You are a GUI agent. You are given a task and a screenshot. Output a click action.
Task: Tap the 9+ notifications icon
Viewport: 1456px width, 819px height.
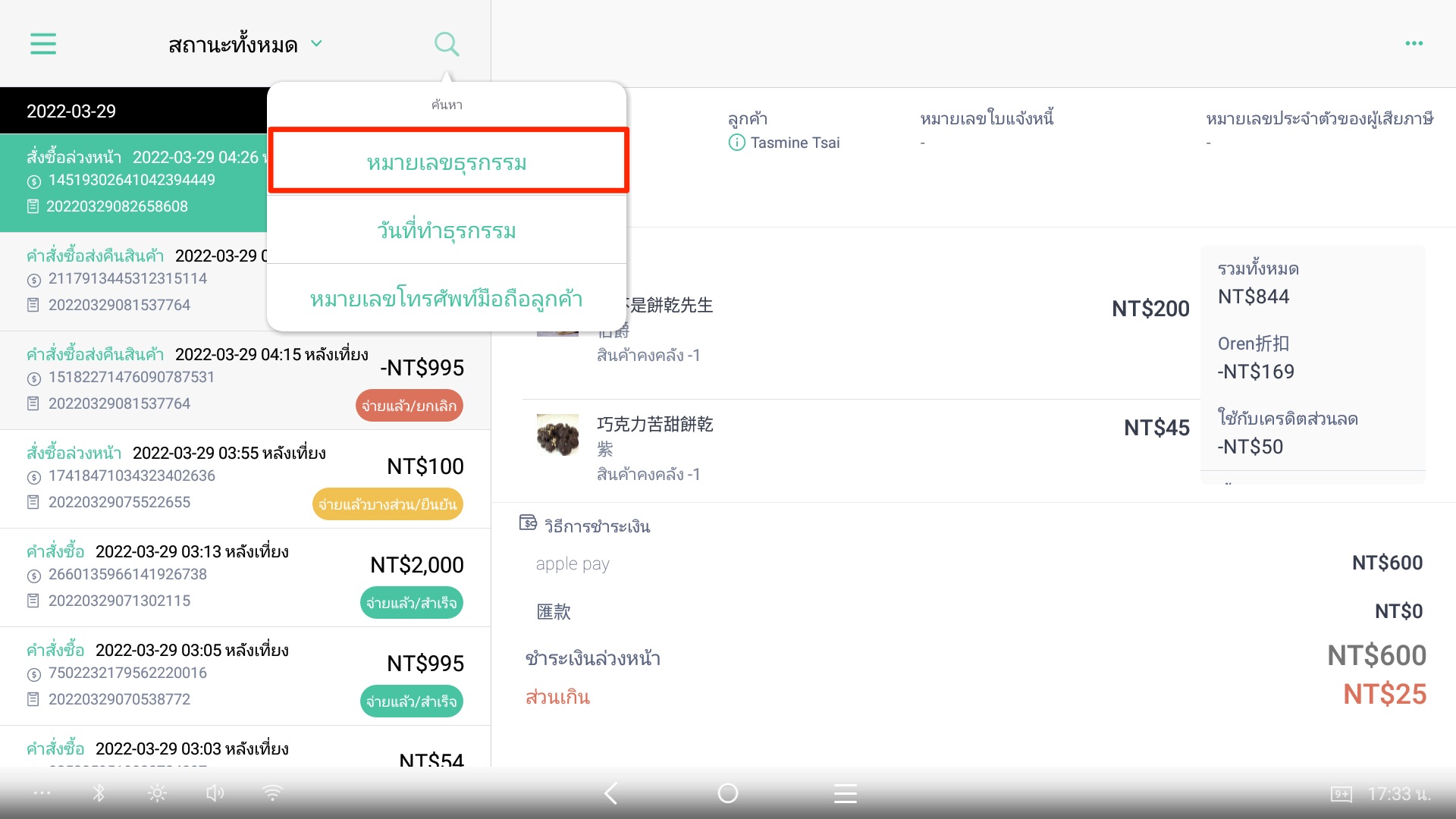(1341, 794)
